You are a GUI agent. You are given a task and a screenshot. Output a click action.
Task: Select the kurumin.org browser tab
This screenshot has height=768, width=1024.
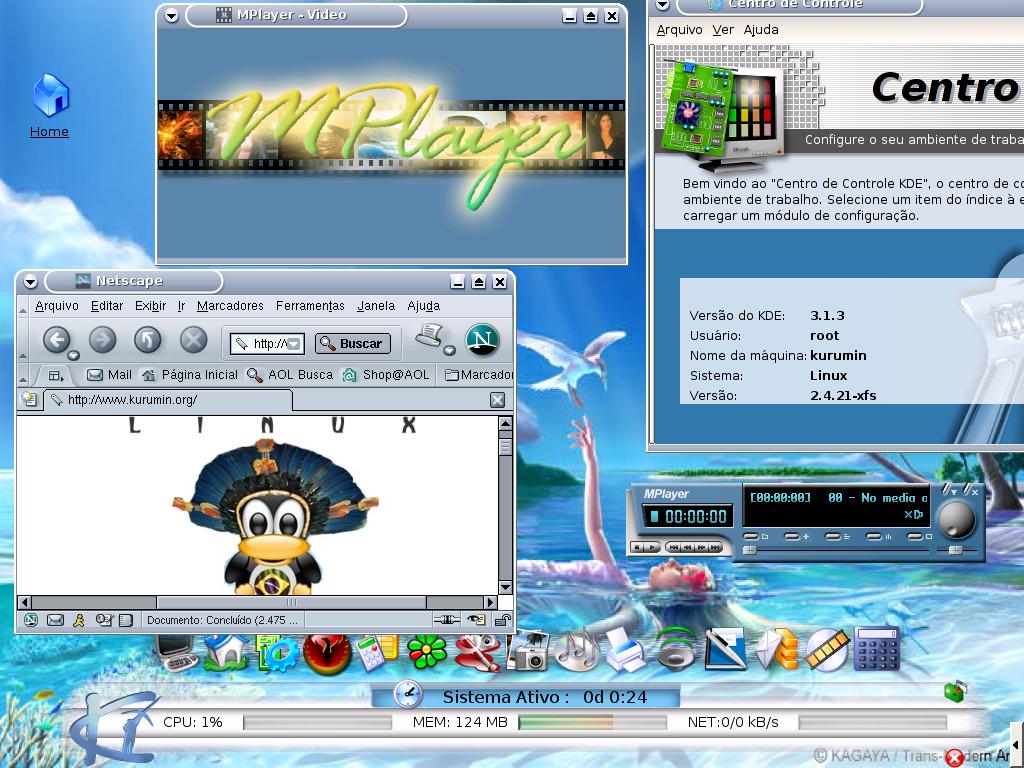(x=168, y=400)
